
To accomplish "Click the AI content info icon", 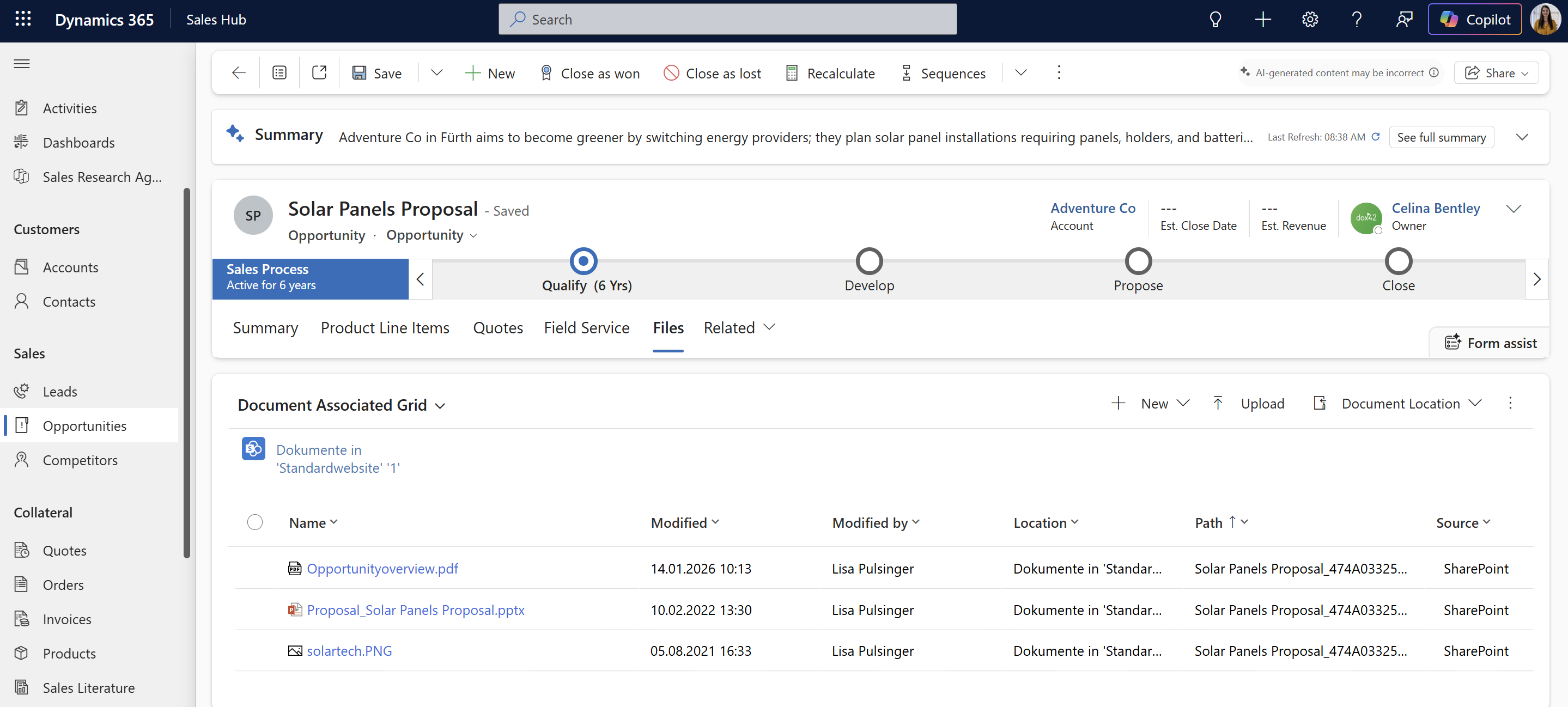I will [x=1434, y=72].
